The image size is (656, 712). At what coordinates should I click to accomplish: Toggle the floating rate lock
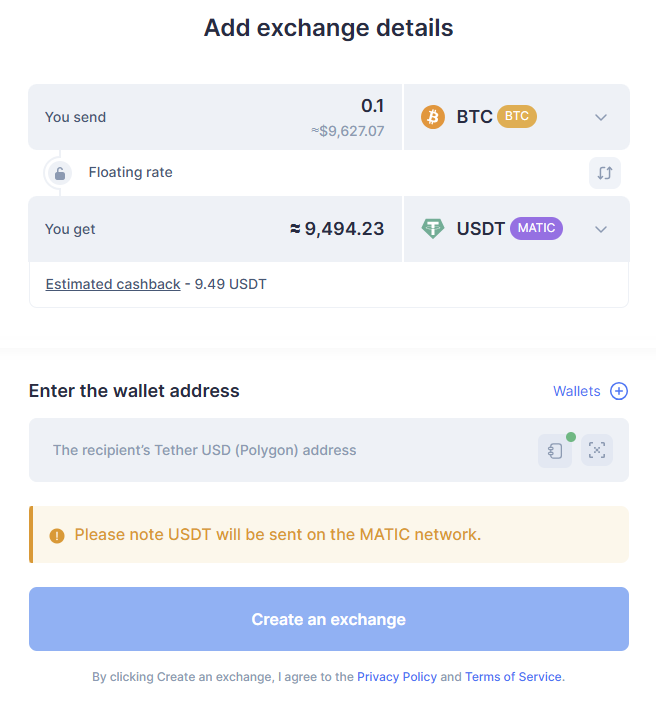pyautogui.click(x=60, y=173)
